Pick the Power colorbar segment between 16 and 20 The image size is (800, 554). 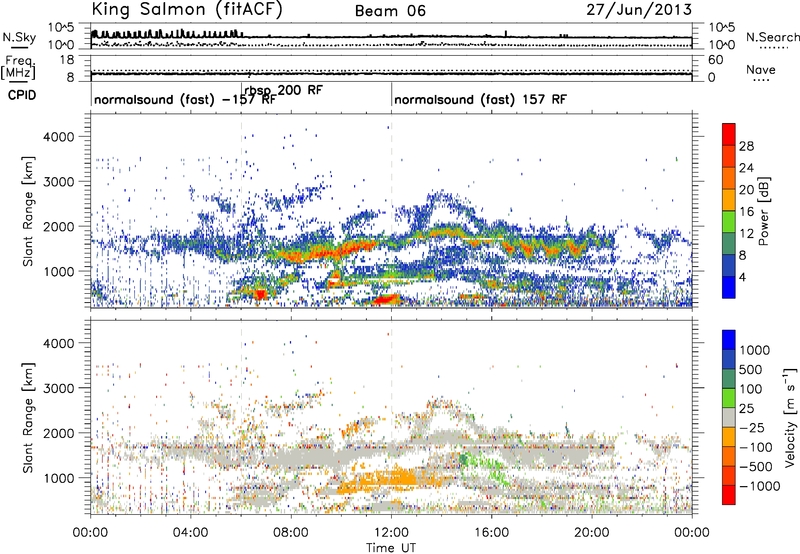tap(729, 200)
